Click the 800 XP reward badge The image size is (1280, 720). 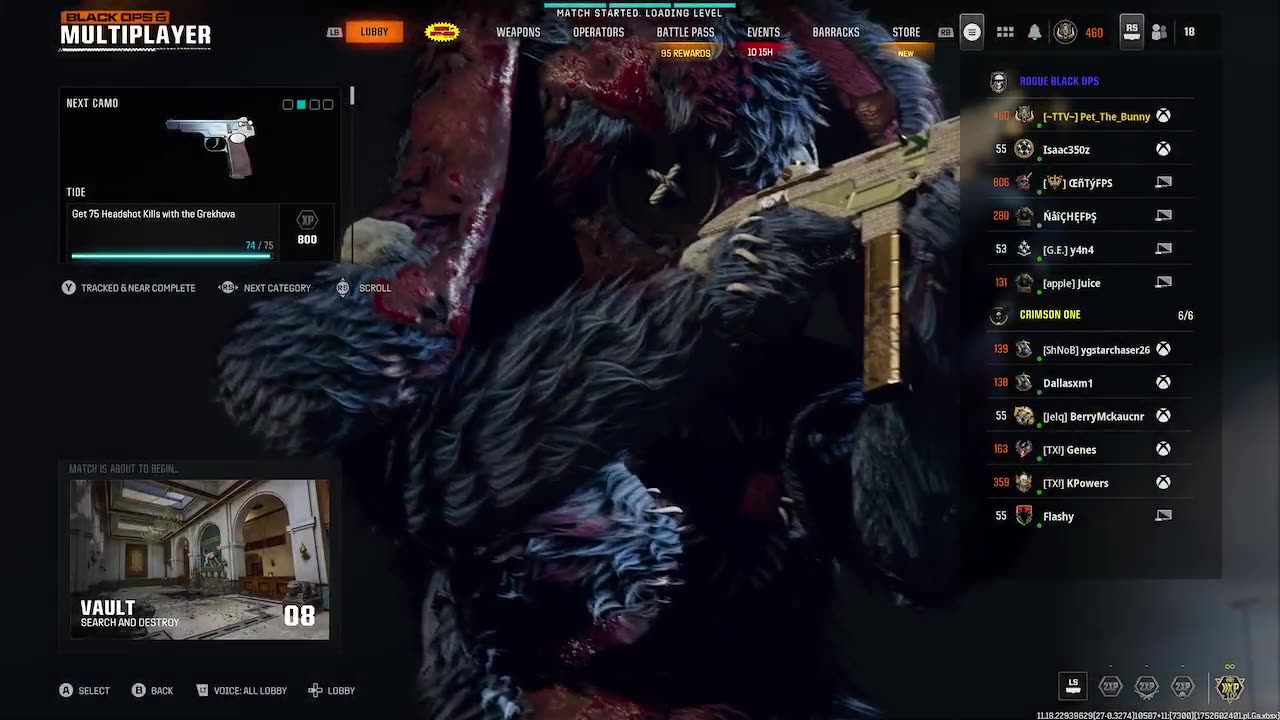[x=307, y=229]
